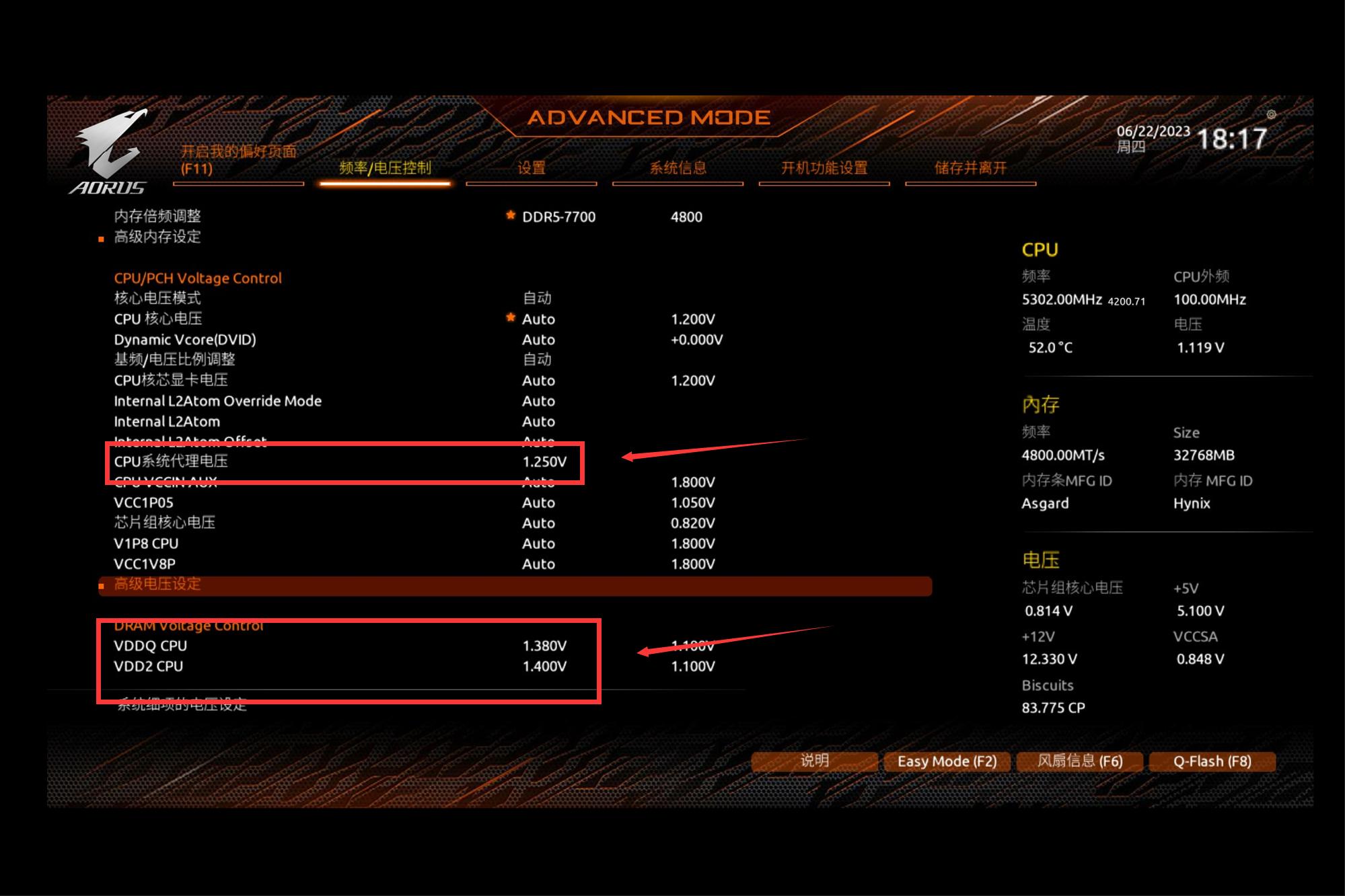Open the 高级电压设定 submenu
The width and height of the screenshot is (1345, 896).
[x=157, y=584]
